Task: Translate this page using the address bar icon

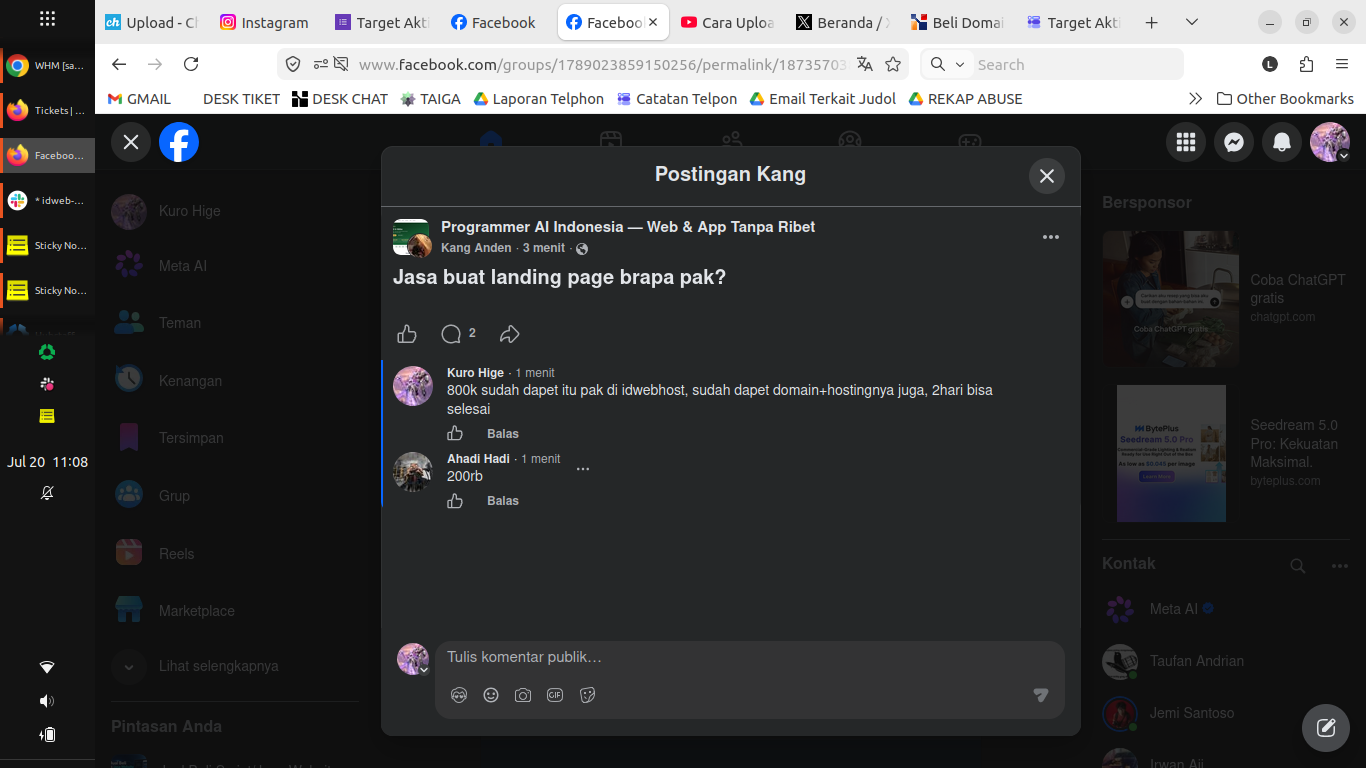Action: click(865, 64)
